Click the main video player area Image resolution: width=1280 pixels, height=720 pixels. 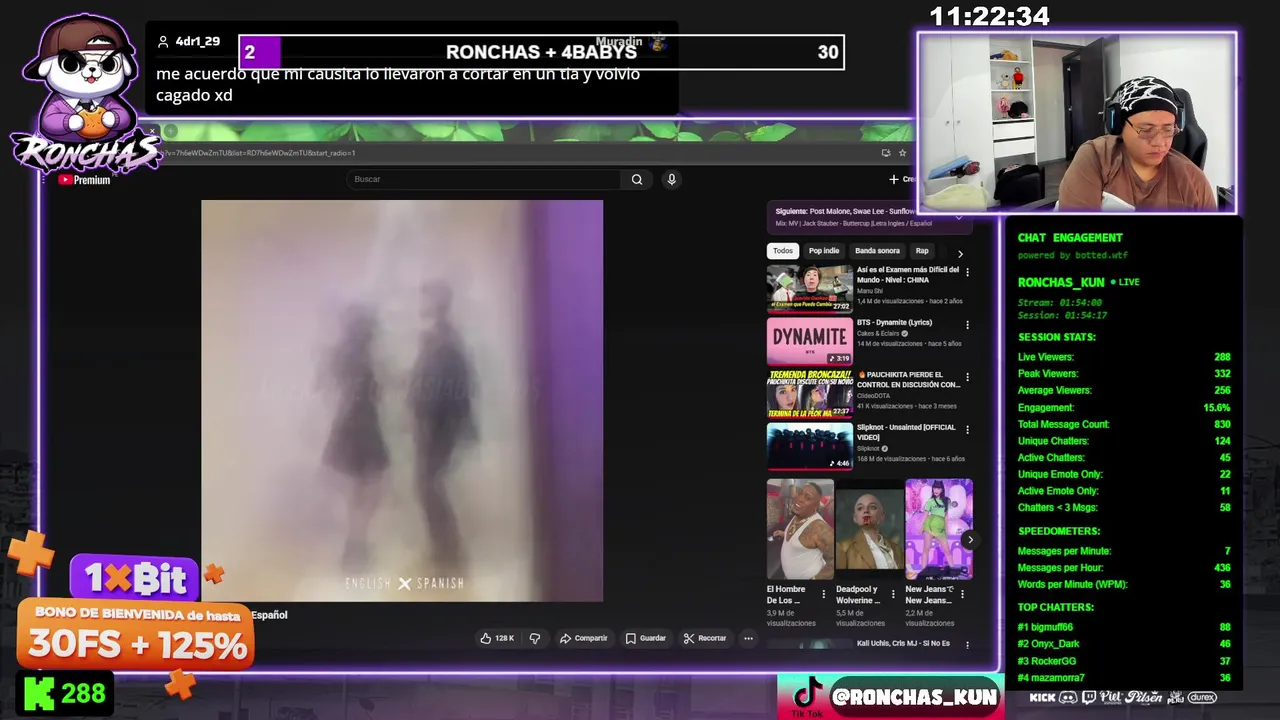[402, 401]
